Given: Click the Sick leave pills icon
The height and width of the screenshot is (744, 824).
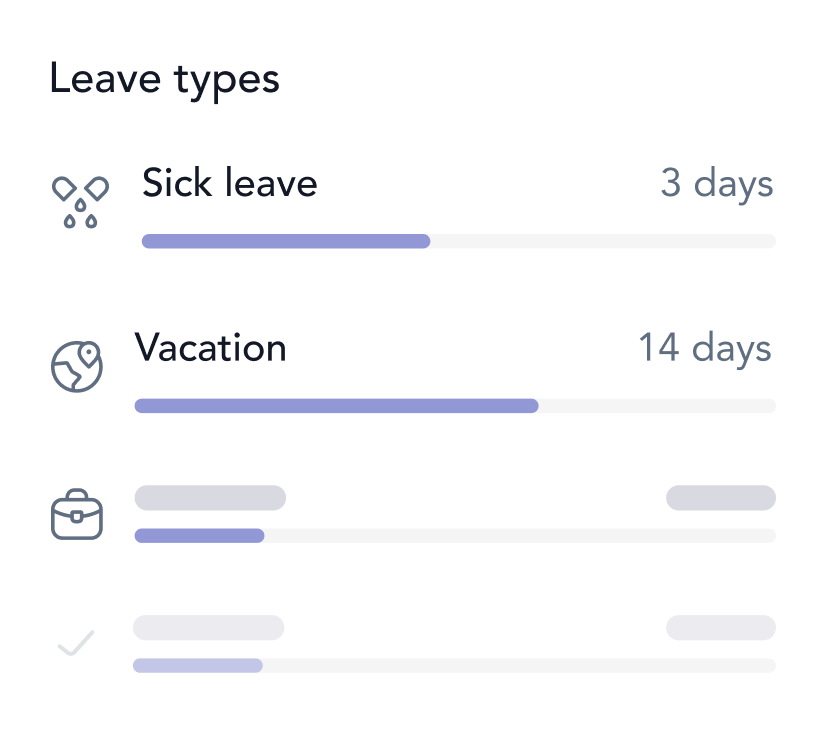Looking at the screenshot, I should coord(80,202).
